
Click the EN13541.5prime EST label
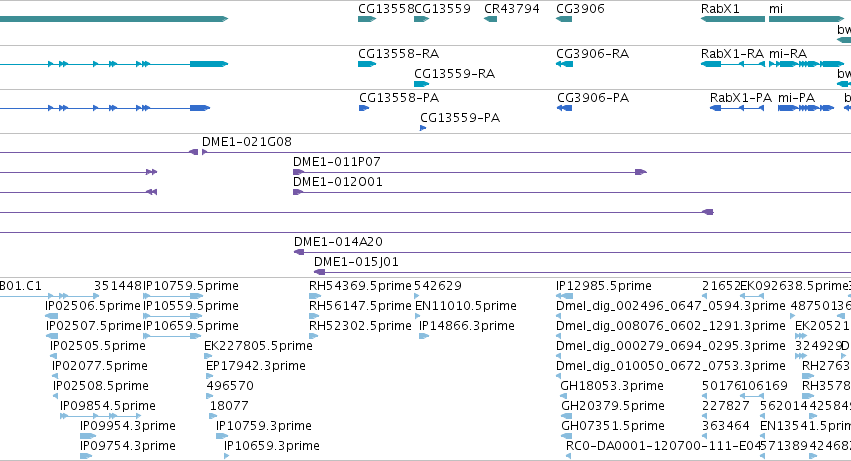click(805, 426)
